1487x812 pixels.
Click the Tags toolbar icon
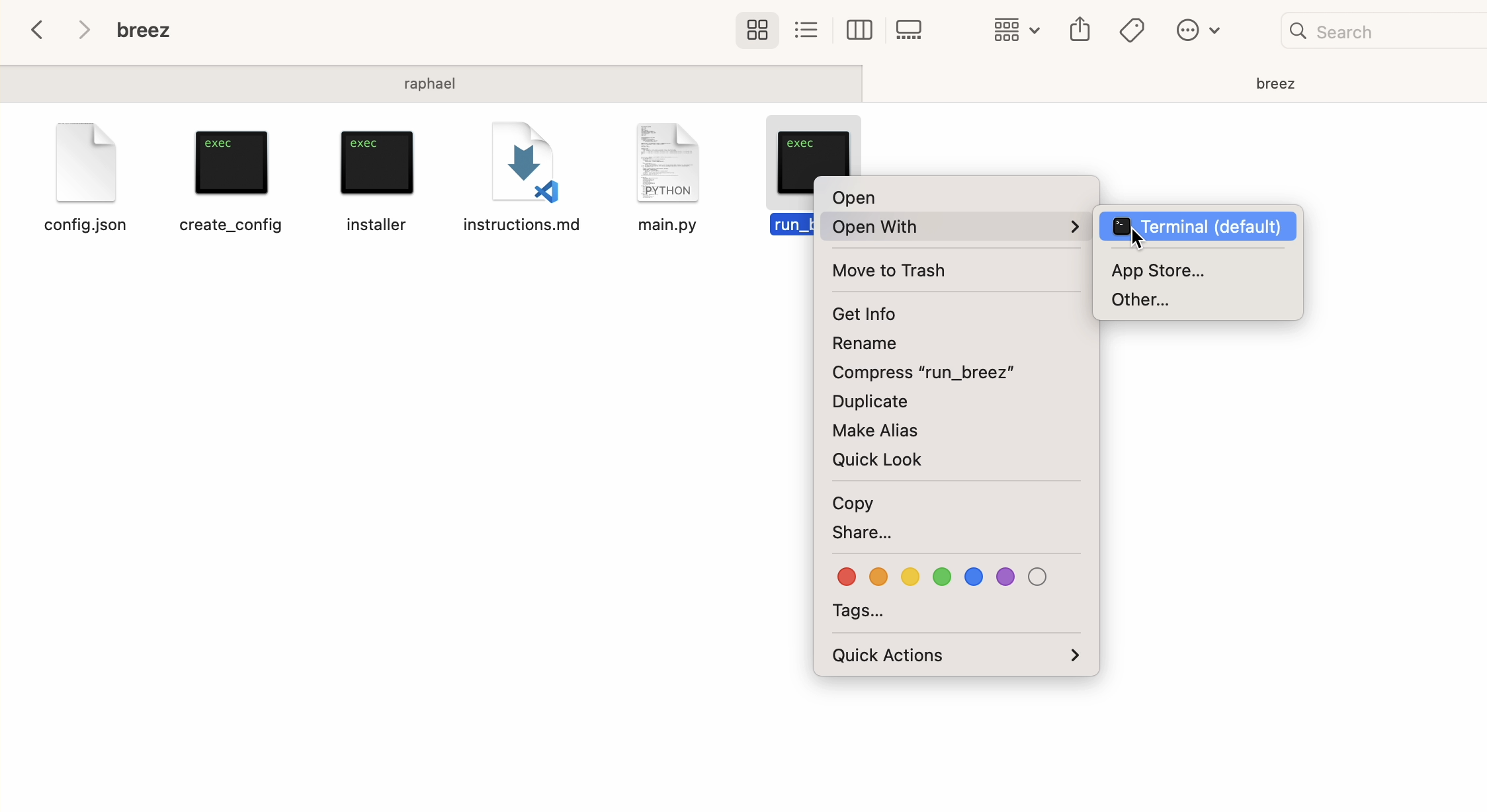pos(1133,30)
